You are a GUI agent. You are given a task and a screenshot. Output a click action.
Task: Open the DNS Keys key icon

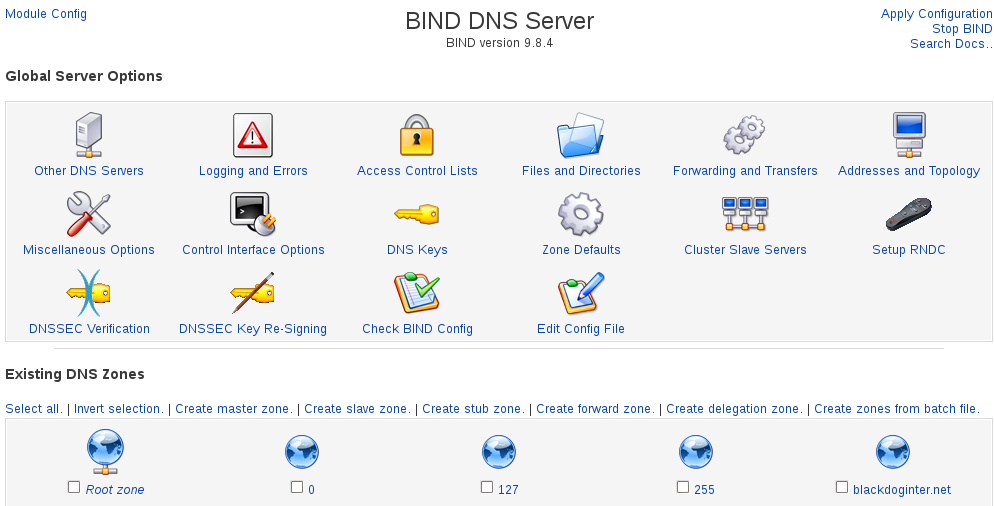point(416,214)
